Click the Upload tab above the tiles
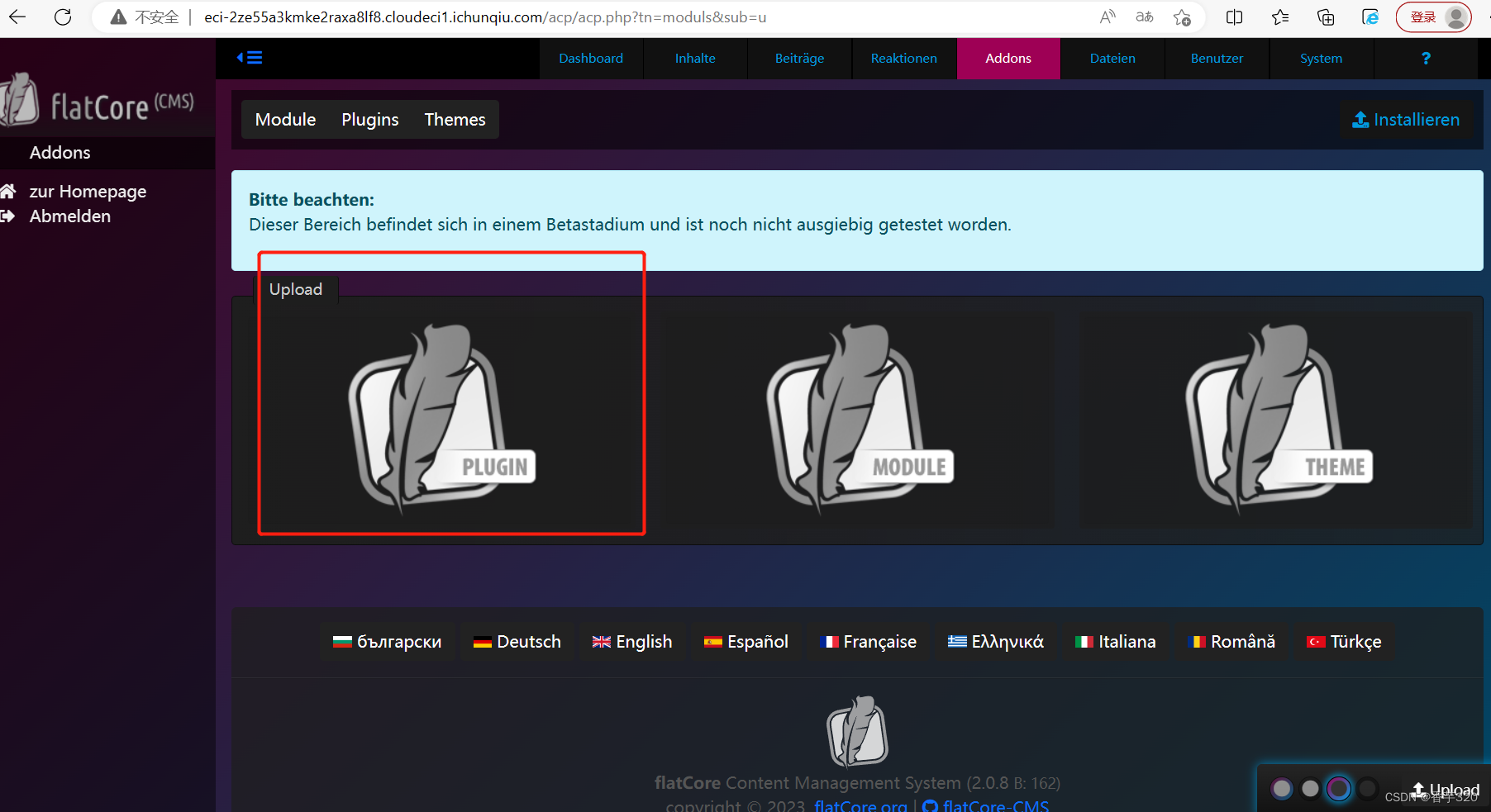The width and height of the screenshot is (1491, 812). tap(296, 289)
